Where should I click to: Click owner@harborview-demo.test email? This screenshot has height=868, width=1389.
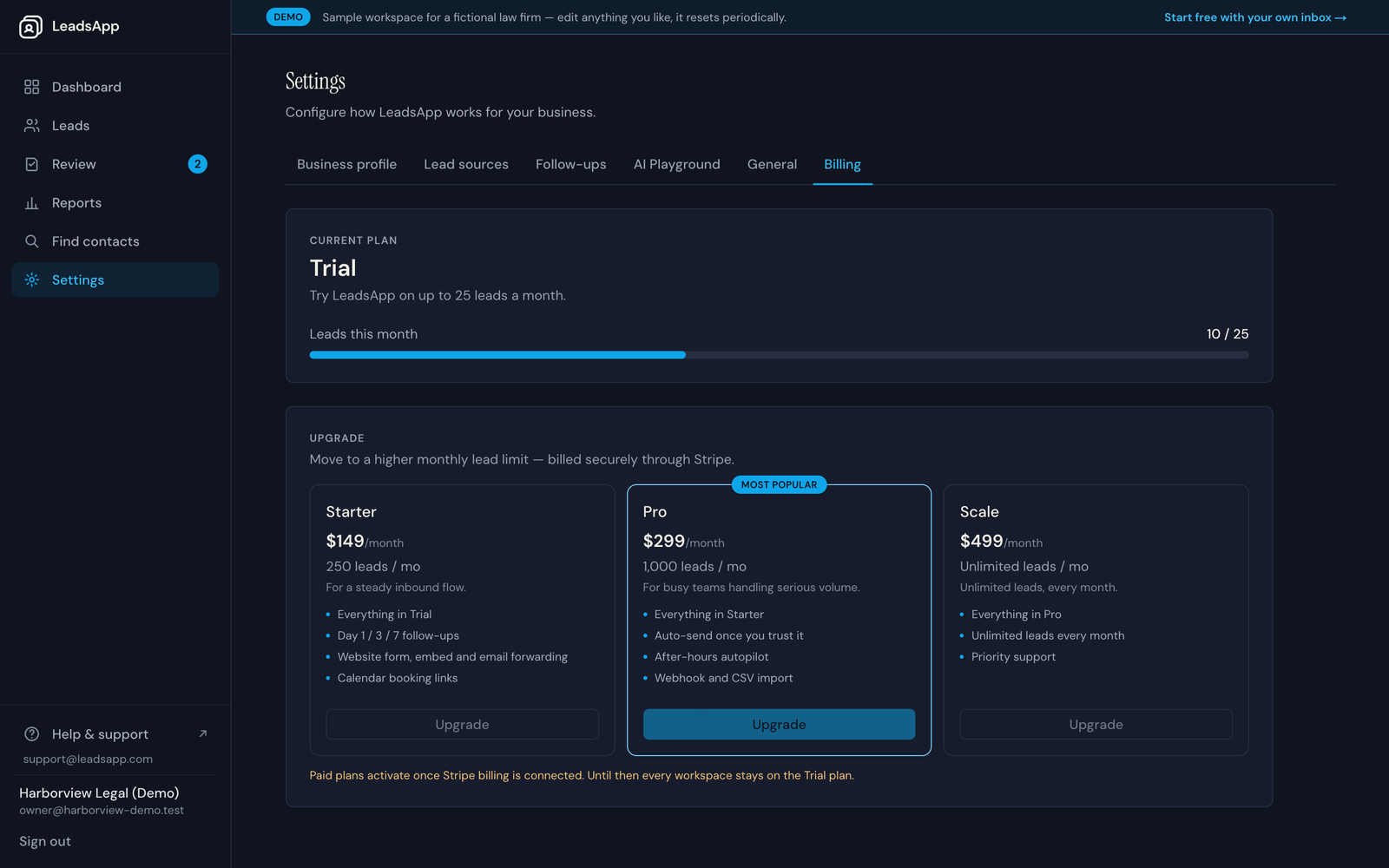point(102,811)
